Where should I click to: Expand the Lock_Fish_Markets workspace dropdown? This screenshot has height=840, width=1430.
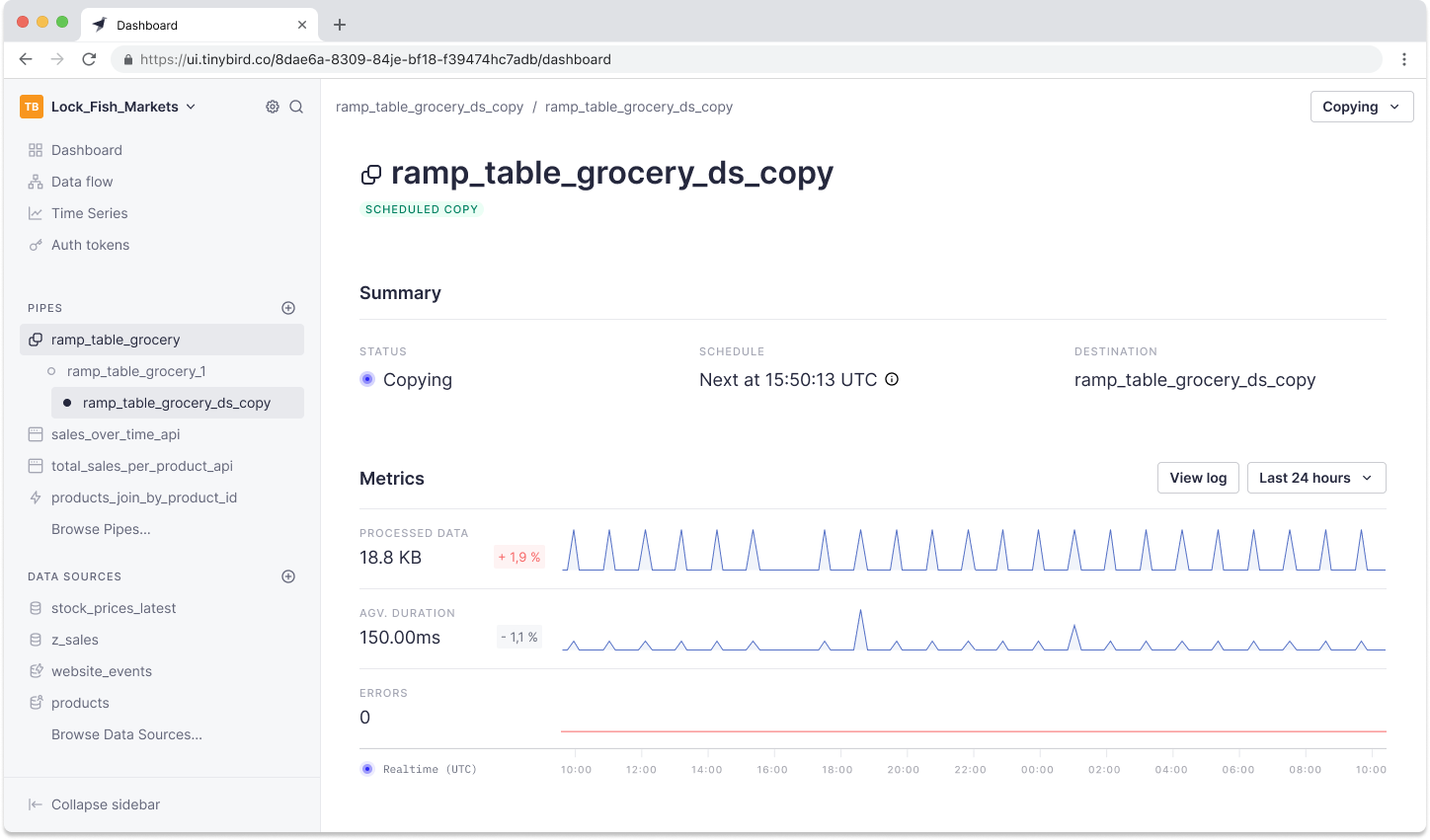191,107
